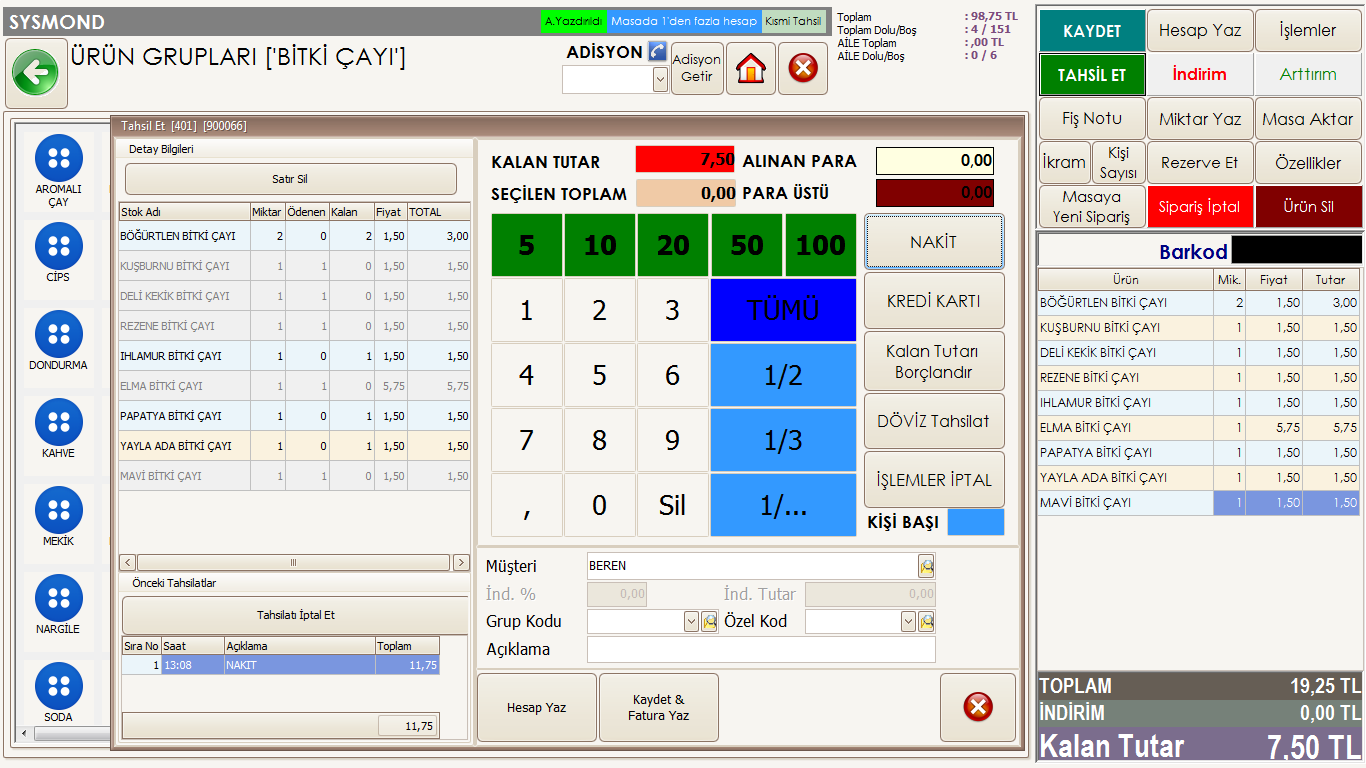Click the red X icon beside home
Image resolution: width=1366 pixels, height=768 pixels.
(x=803, y=69)
